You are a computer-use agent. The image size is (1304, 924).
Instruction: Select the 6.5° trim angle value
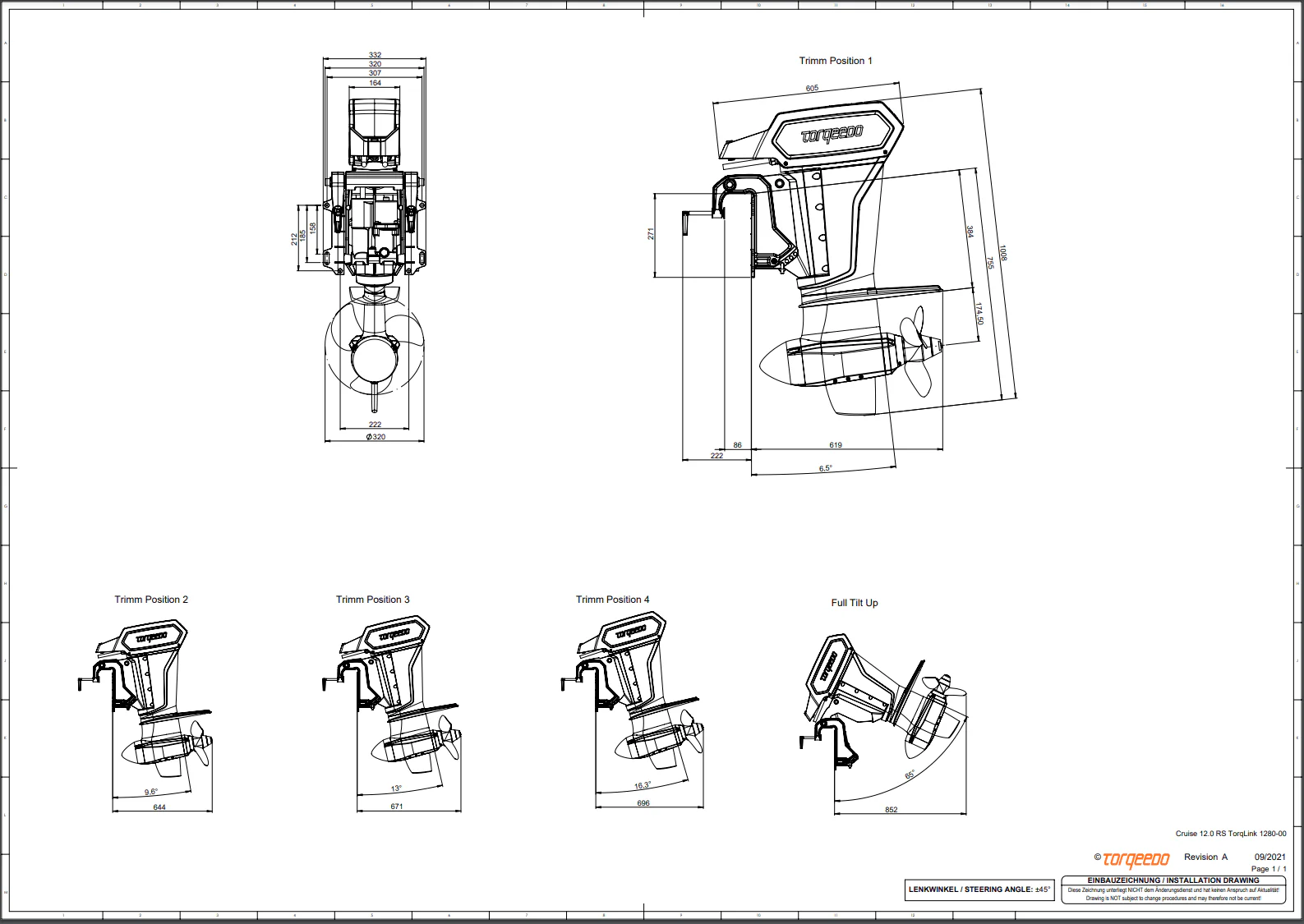(825, 468)
